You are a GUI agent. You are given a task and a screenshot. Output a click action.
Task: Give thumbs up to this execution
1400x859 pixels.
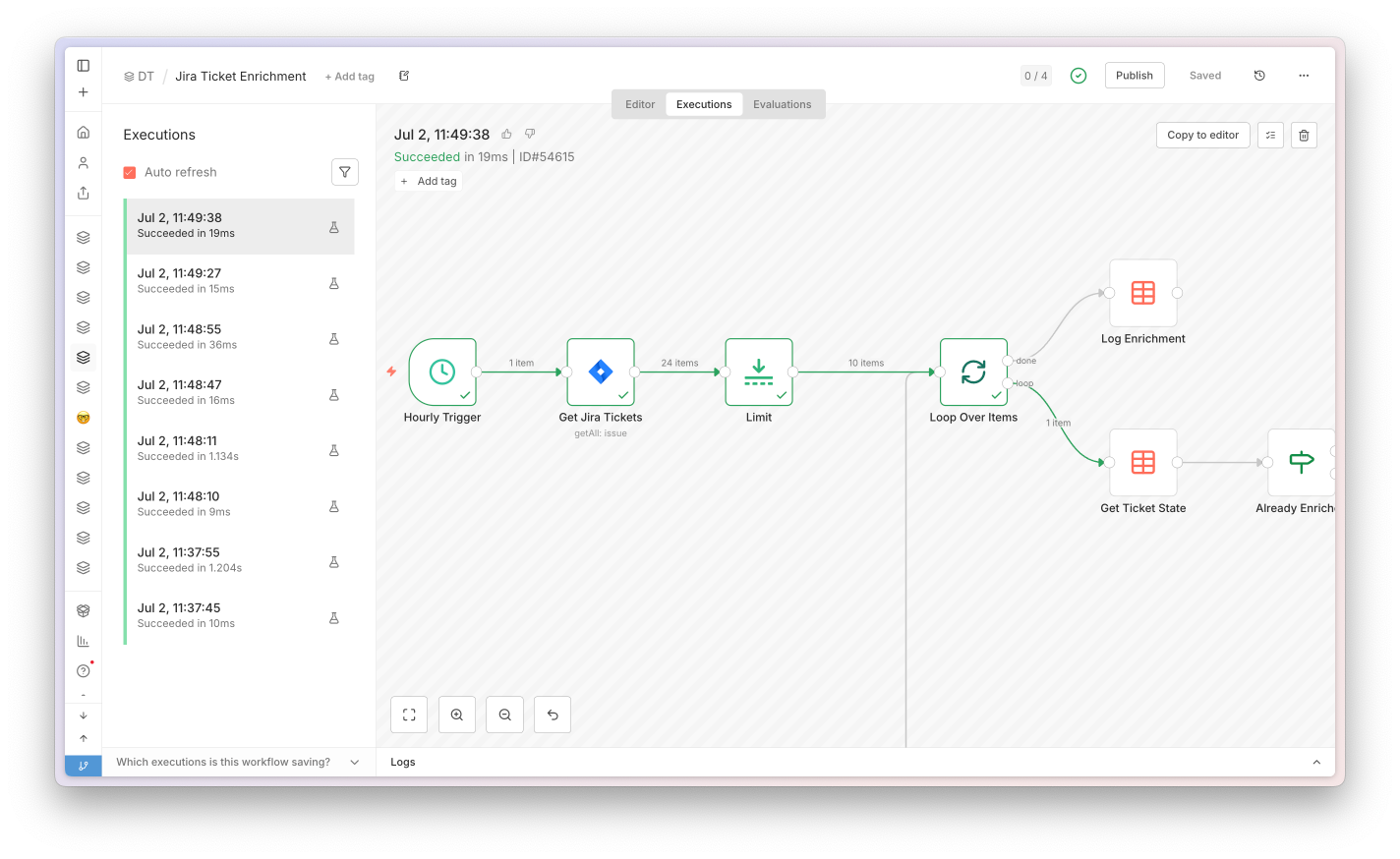tap(506, 134)
